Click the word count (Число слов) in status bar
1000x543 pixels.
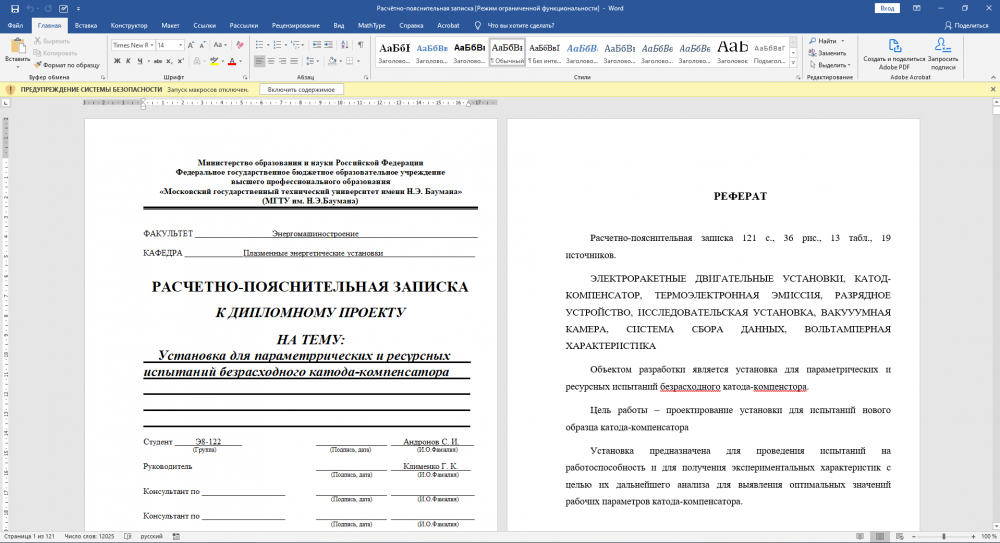point(90,536)
